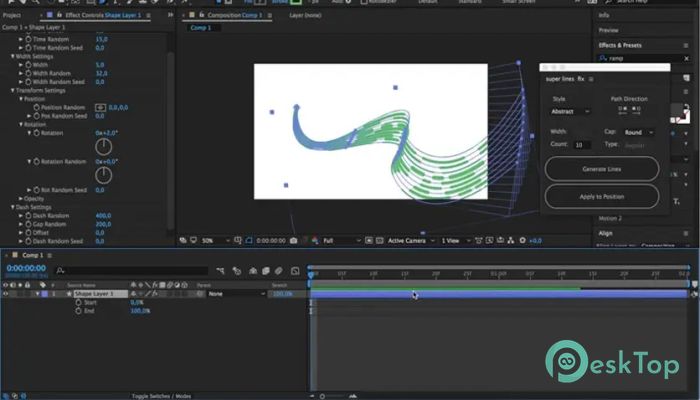Viewport: 700px width, 400px height.
Task: Open the Active Camera view dropdown
Action: click(x=411, y=241)
